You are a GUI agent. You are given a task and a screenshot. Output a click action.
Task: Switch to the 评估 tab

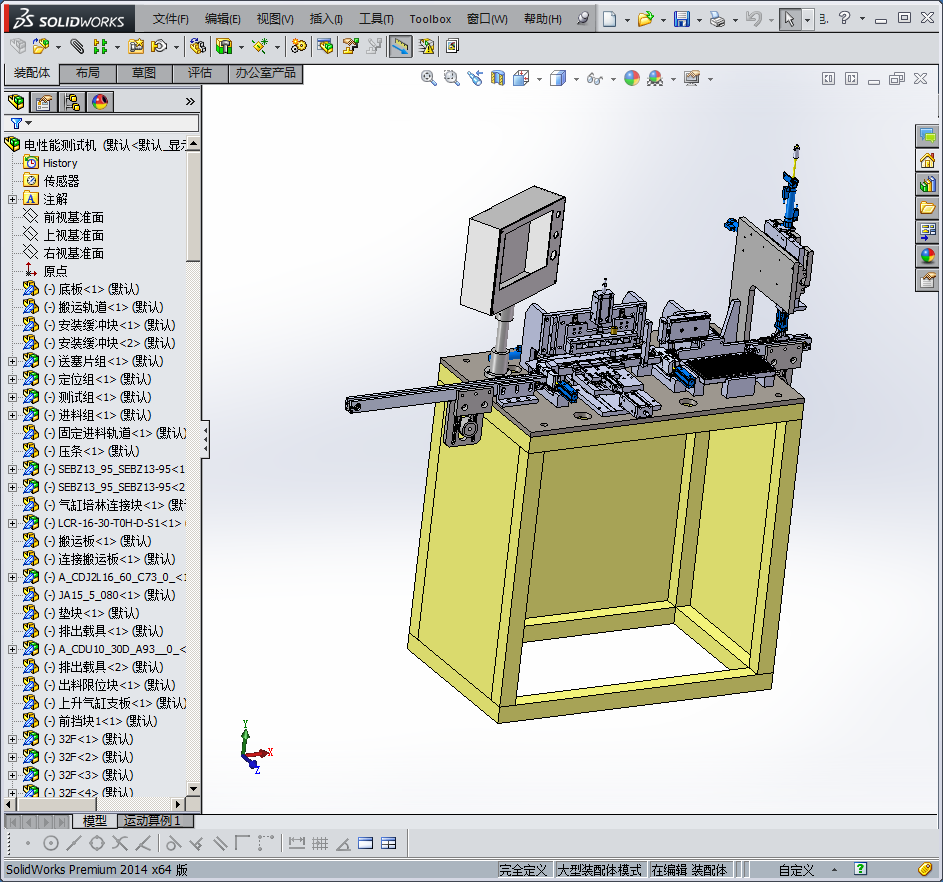(x=199, y=73)
